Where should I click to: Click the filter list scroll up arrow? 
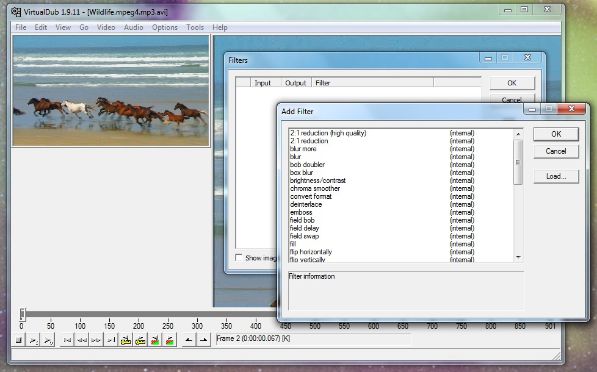tap(518, 134)
